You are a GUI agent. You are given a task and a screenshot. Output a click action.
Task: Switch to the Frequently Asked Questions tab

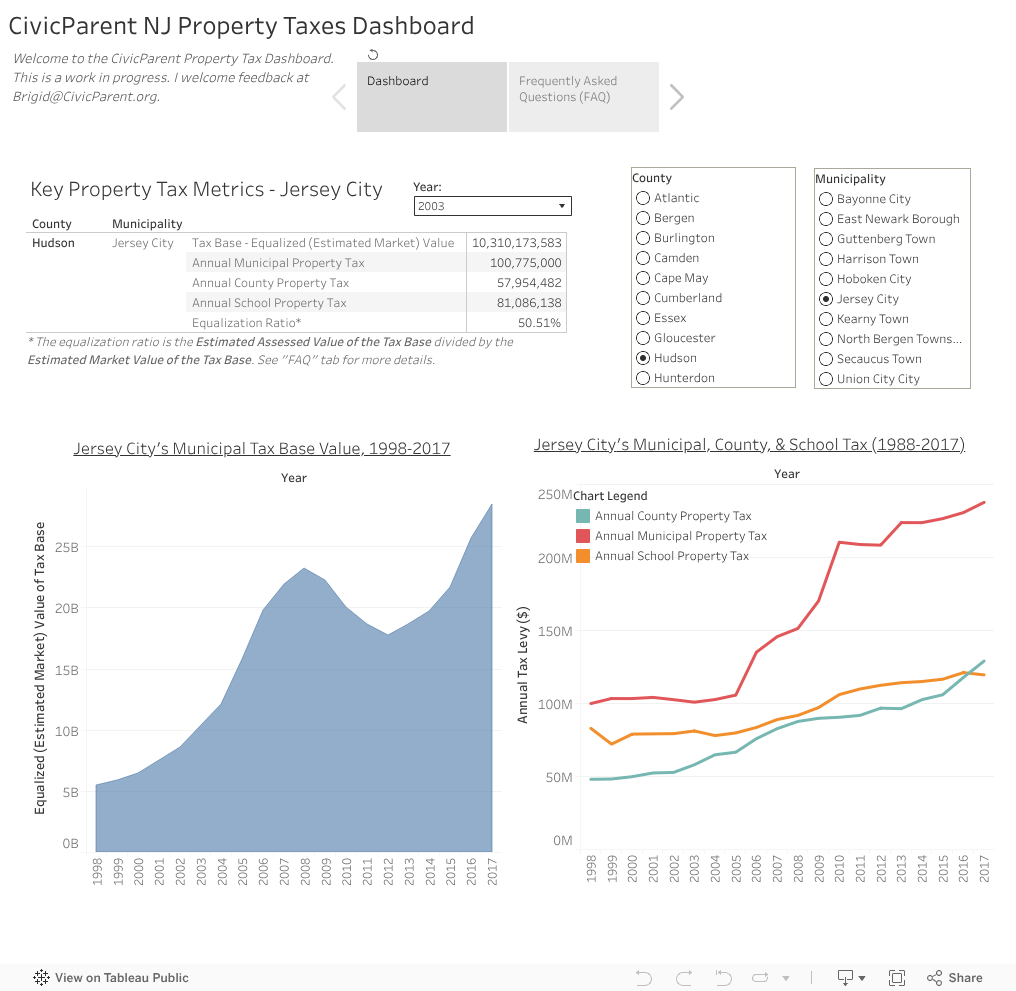tap(583, 96)
